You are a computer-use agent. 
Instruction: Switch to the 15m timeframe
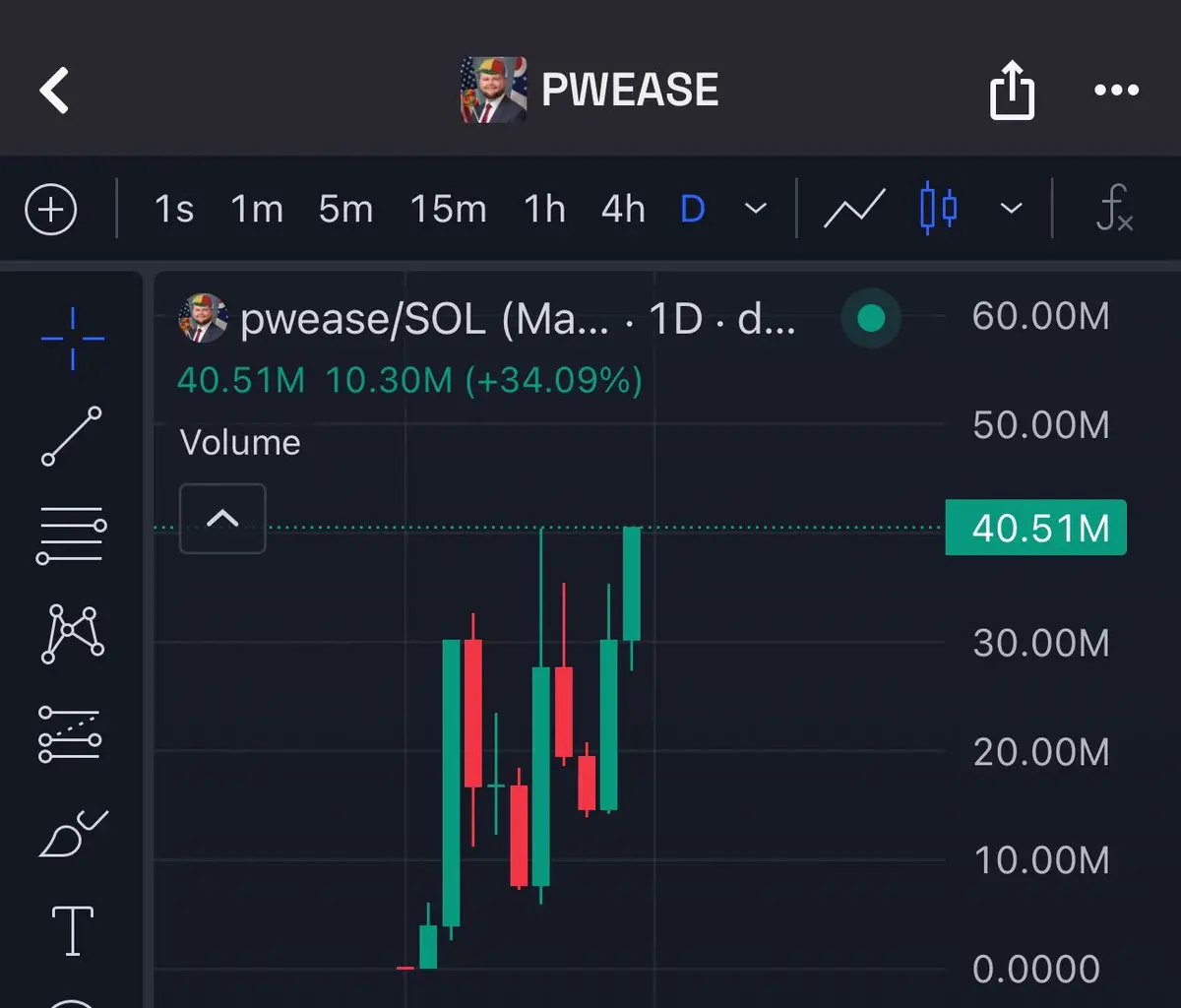tap(449, 210)
